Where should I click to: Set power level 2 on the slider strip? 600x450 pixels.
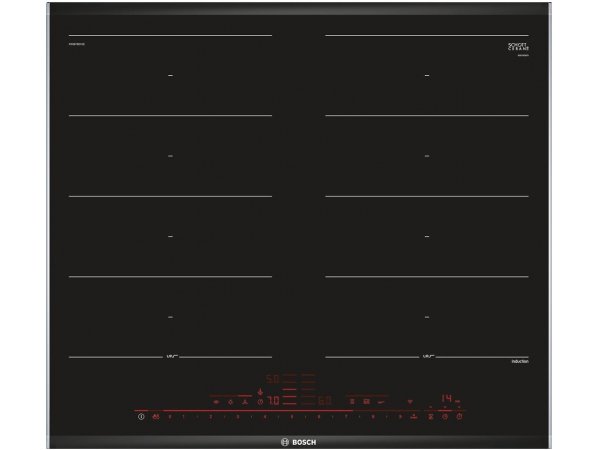click(210, 416)
